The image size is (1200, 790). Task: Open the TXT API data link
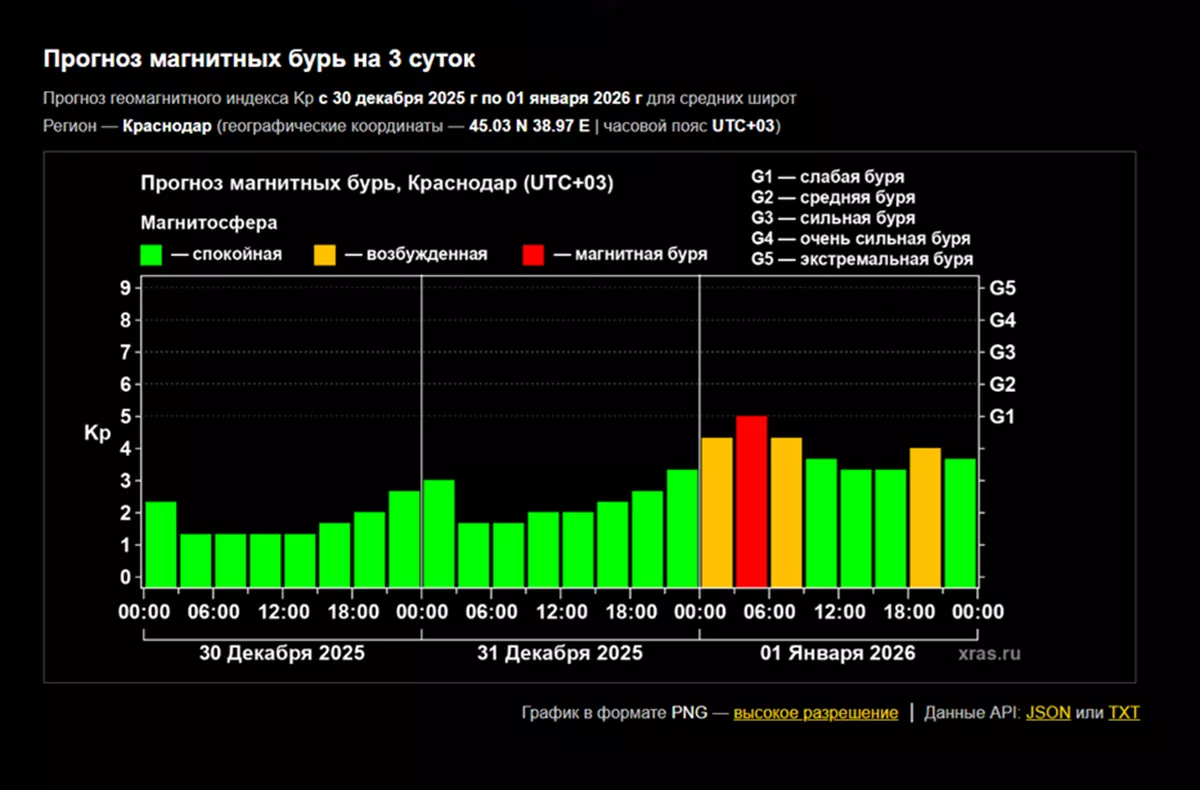1124,713
